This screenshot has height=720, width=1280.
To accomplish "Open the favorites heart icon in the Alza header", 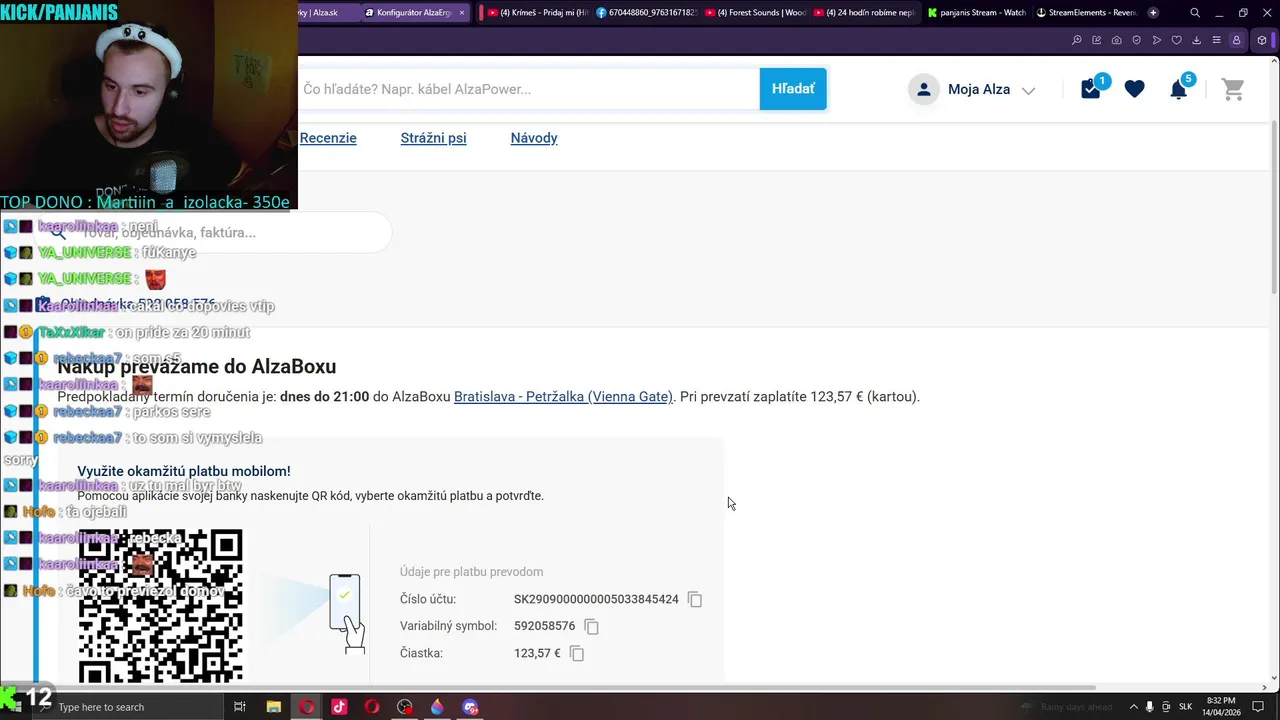I will pos(1134,89).
